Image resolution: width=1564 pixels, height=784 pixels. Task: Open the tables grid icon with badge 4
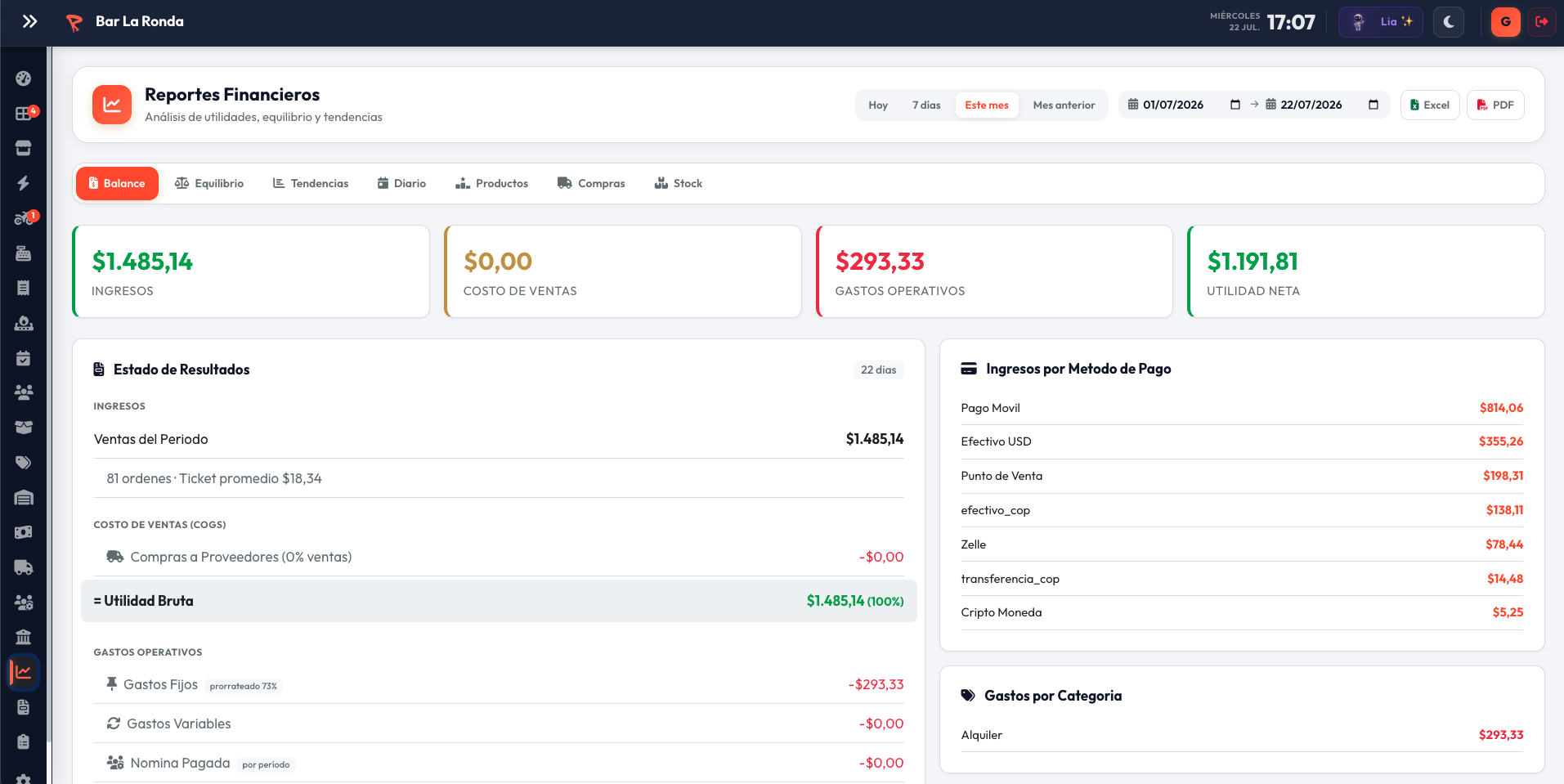[24, 114]
